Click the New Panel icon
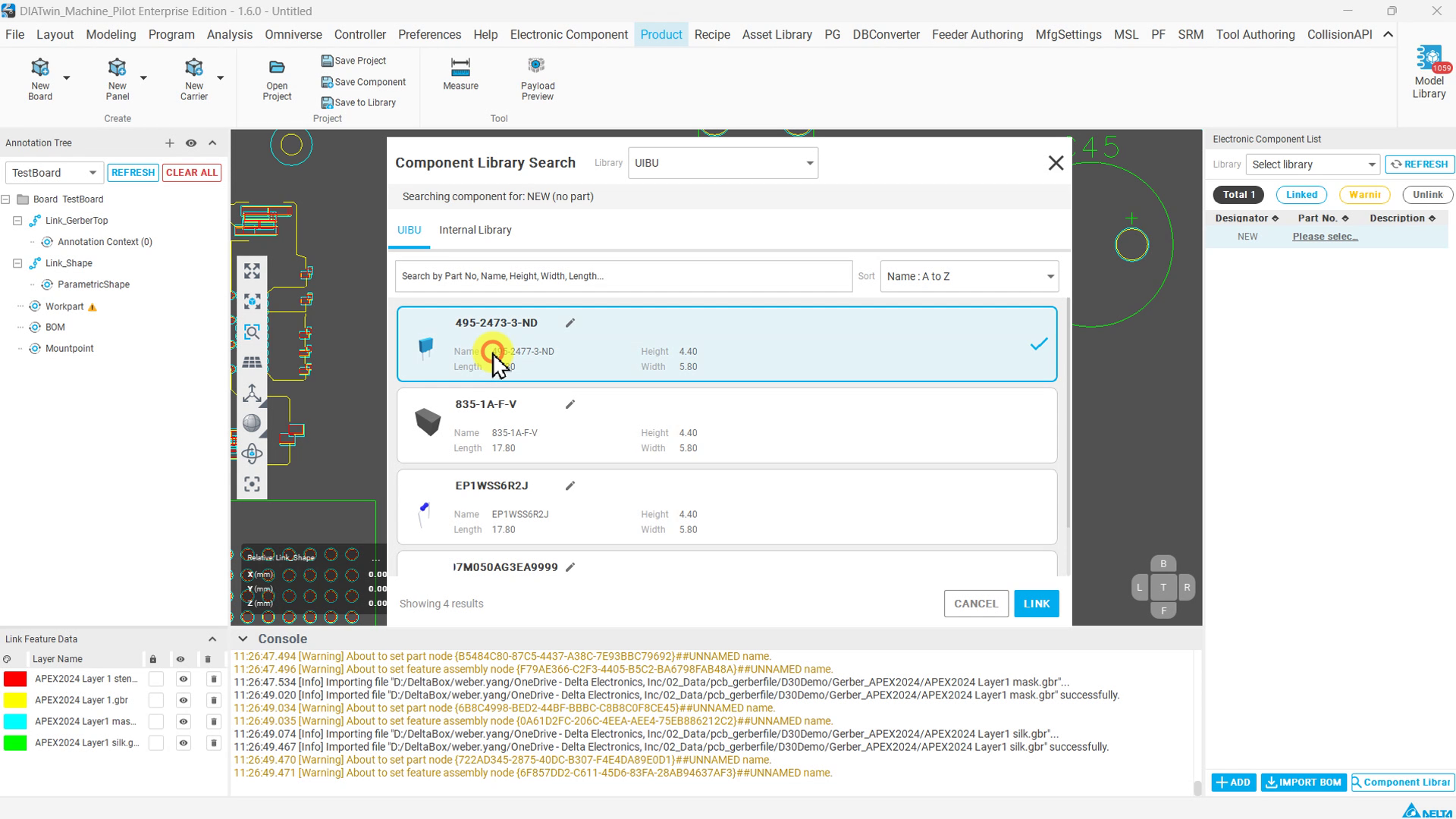Screen dimensions: 1456x819 tap(117, 68)
